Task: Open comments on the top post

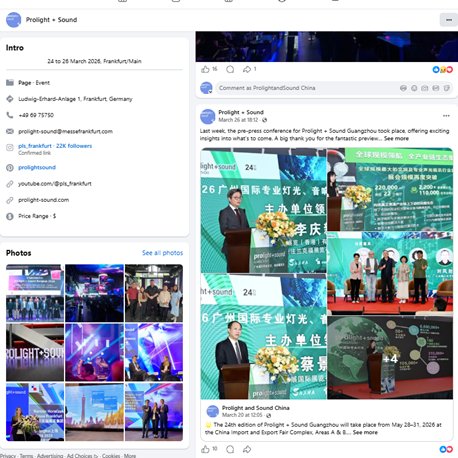Action: pos(230,69)
